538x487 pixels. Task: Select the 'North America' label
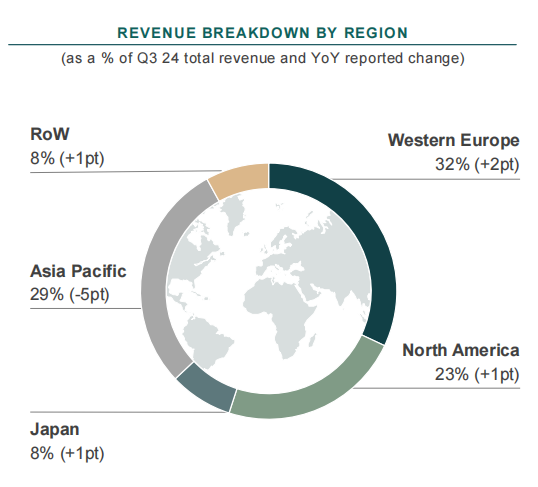pyautogui.click(x=461, y=350)
